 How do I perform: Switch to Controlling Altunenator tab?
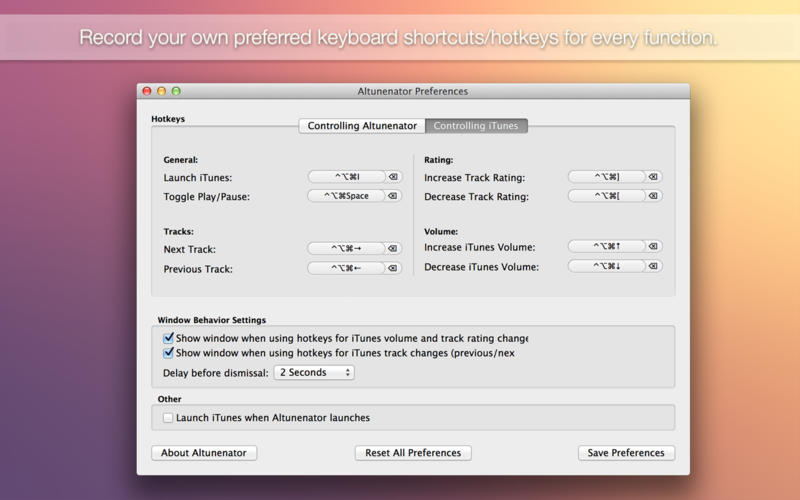click(x=362, y=126)
